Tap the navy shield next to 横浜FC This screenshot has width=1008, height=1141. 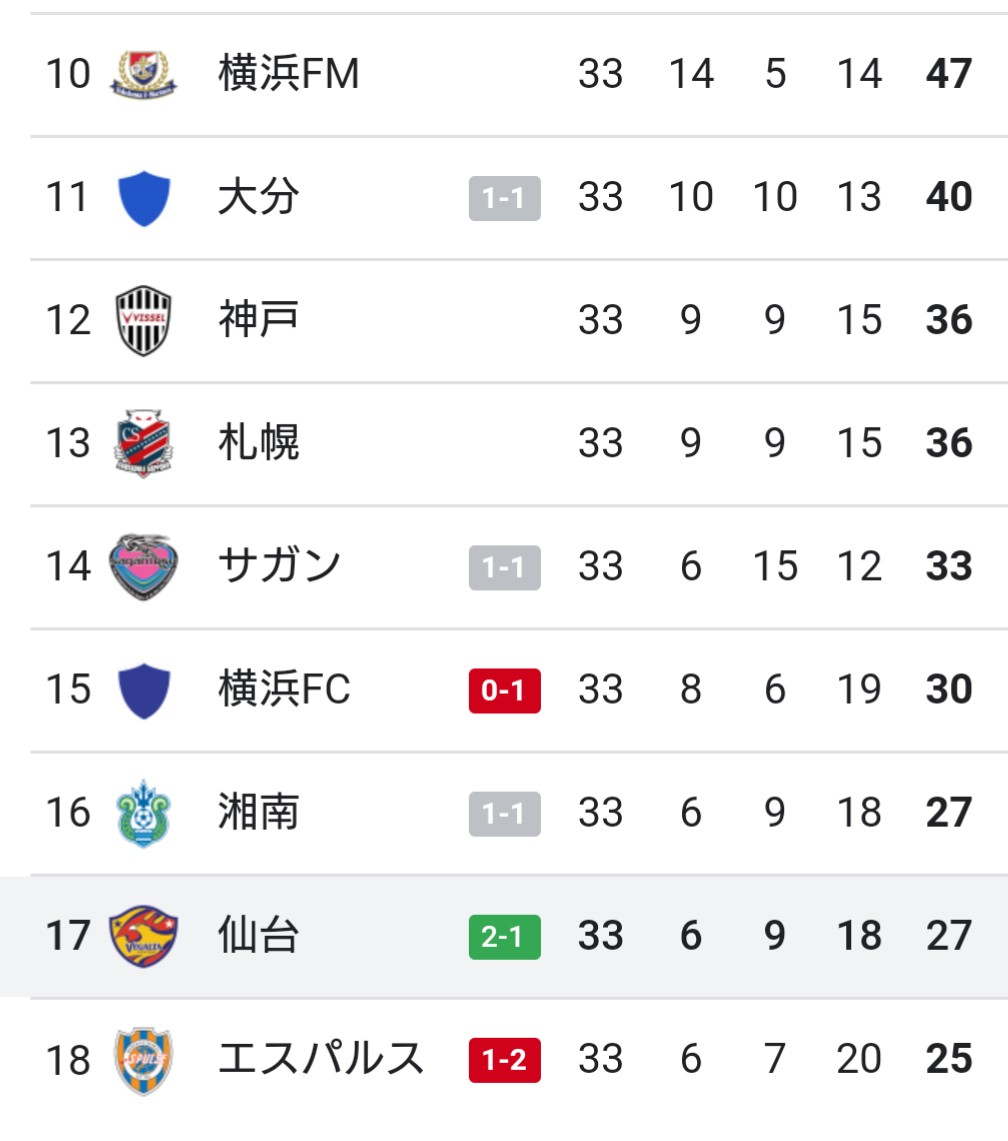144,690
